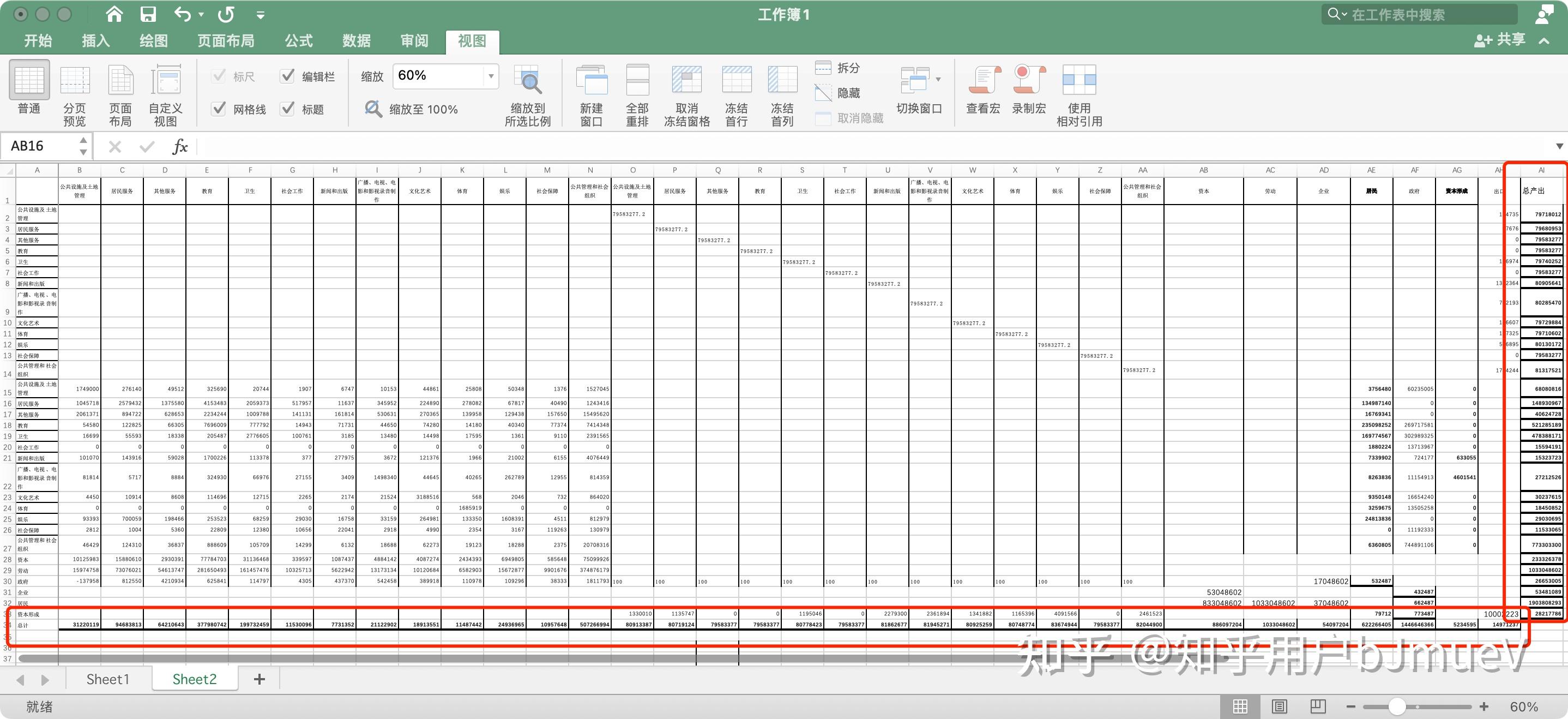Click the Share (共享) button
1568x719 pixels.
pos(1500,40)
